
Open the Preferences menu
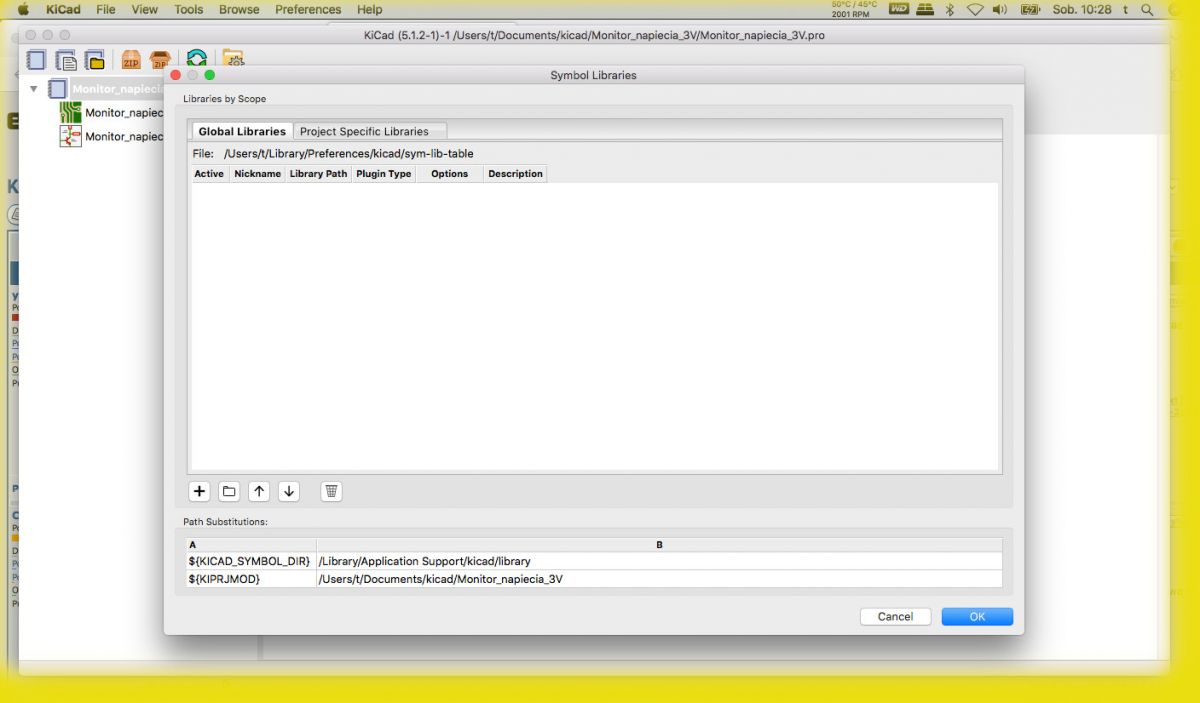click(308, 9)
